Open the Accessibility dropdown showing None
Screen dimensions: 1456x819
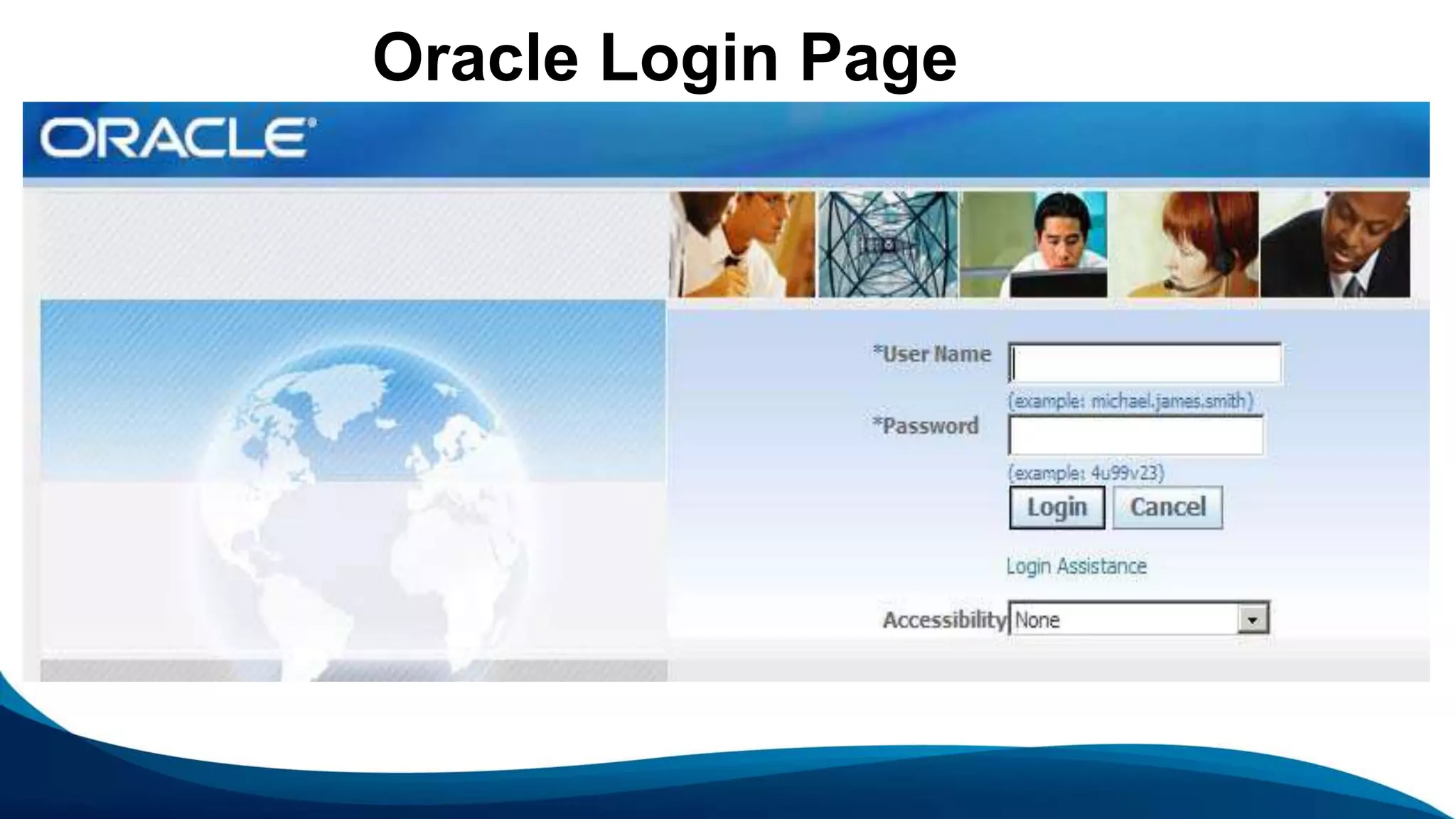1139,619
